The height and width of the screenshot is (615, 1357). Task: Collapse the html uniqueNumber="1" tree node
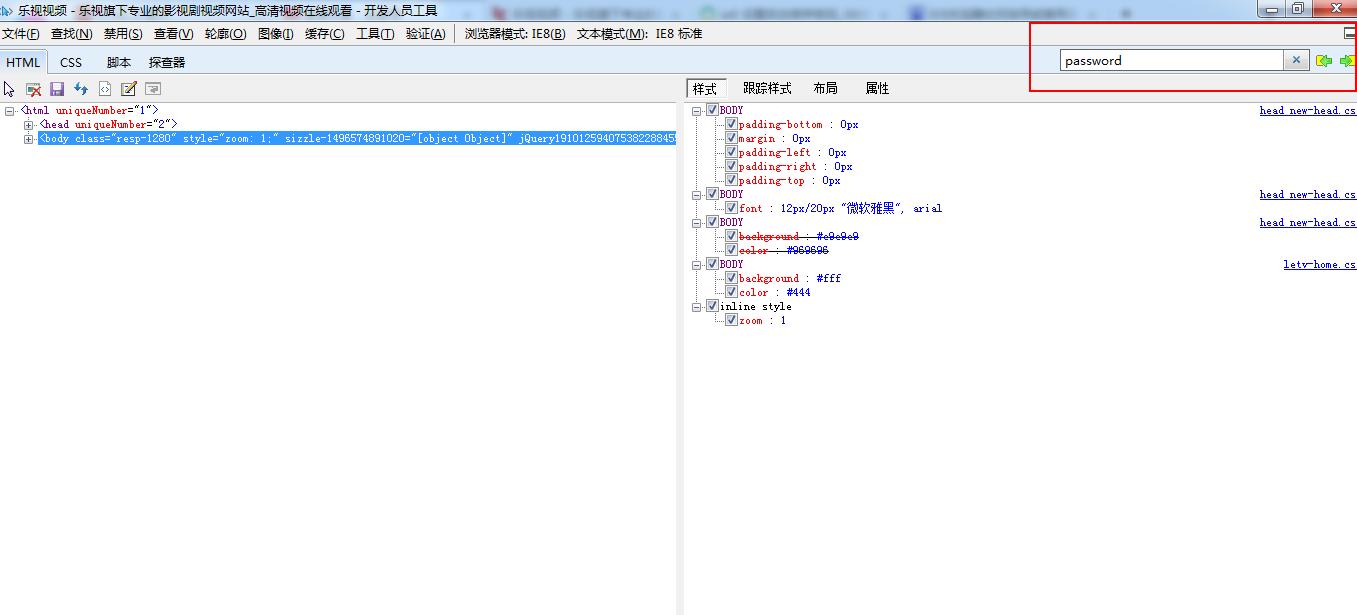point(10,111)
